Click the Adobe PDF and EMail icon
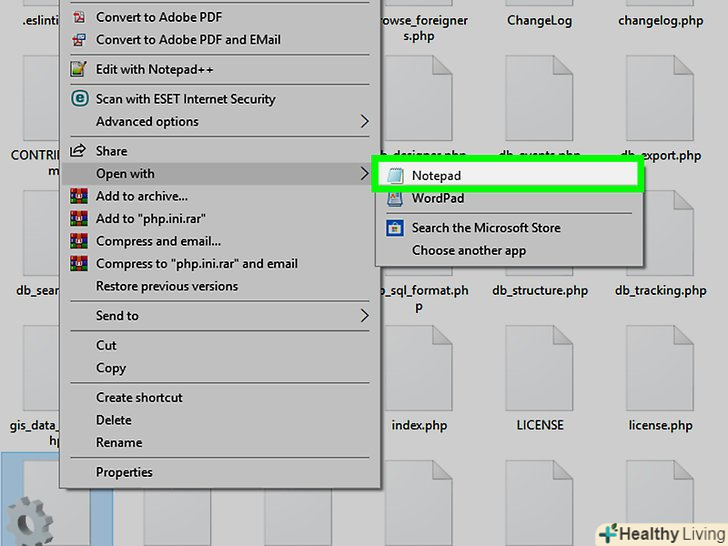The height and width of the screenshot is (546, 728). click(79, 40)
